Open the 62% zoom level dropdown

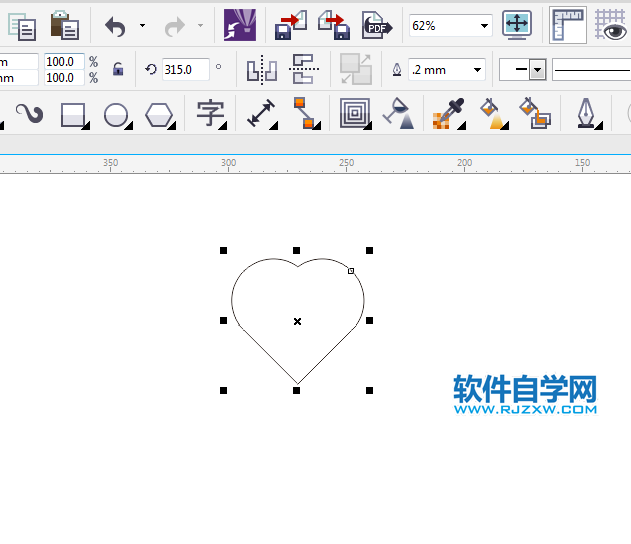click(484, 26)
